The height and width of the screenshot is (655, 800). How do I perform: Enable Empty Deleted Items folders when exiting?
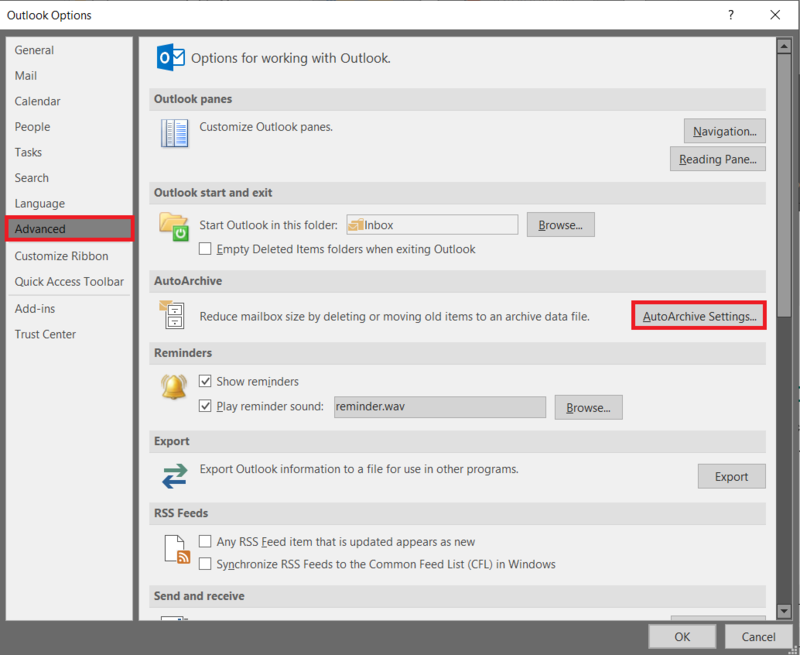point(206,249)
